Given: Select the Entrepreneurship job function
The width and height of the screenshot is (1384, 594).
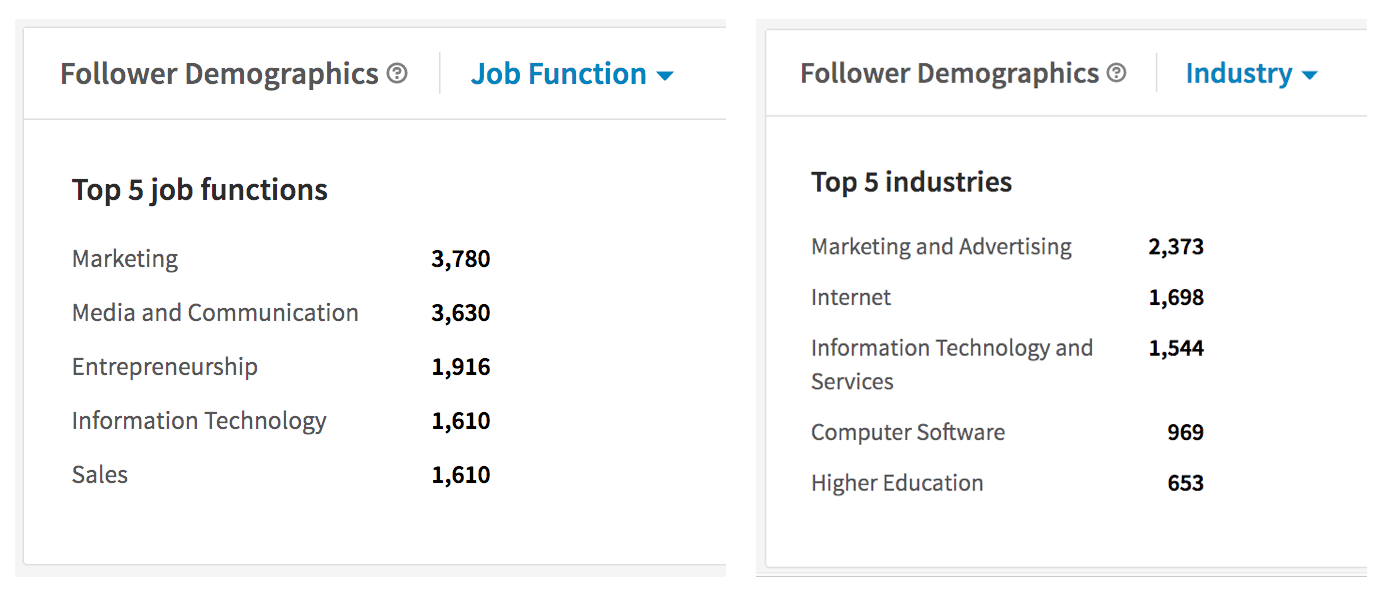Looking at the screenshot, I should coord(164,367).
